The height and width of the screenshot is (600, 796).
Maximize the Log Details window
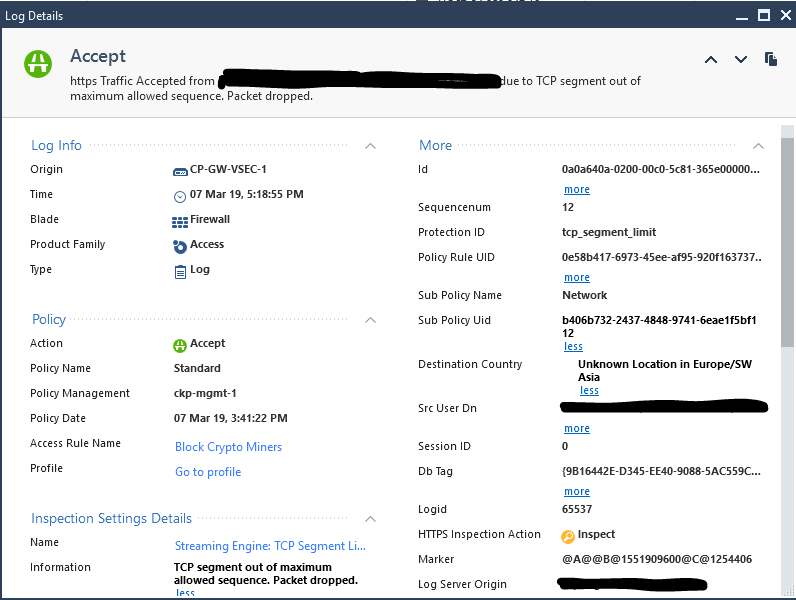(764, 15)
